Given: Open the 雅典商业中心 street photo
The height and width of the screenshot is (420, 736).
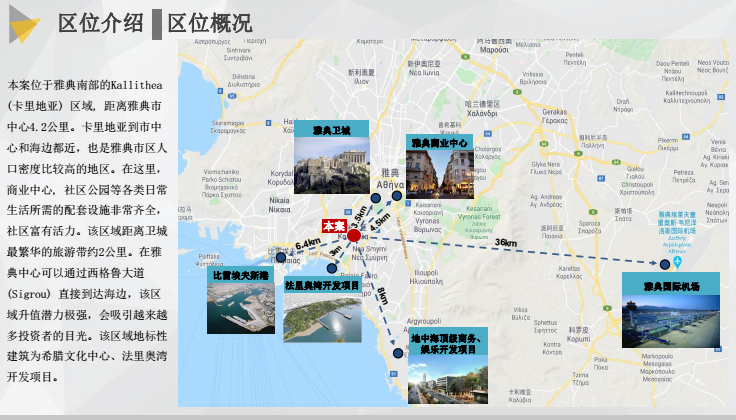Looking at the screenshot, I should coord(440,174).
